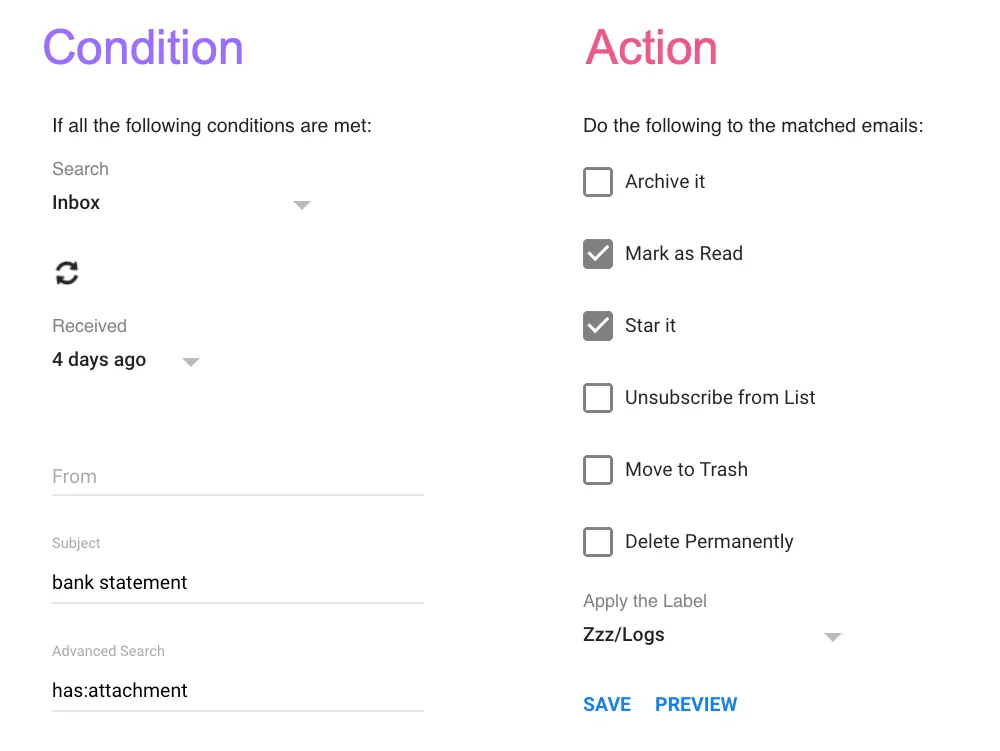Click the SAVE button

click(x=607, y=704)
